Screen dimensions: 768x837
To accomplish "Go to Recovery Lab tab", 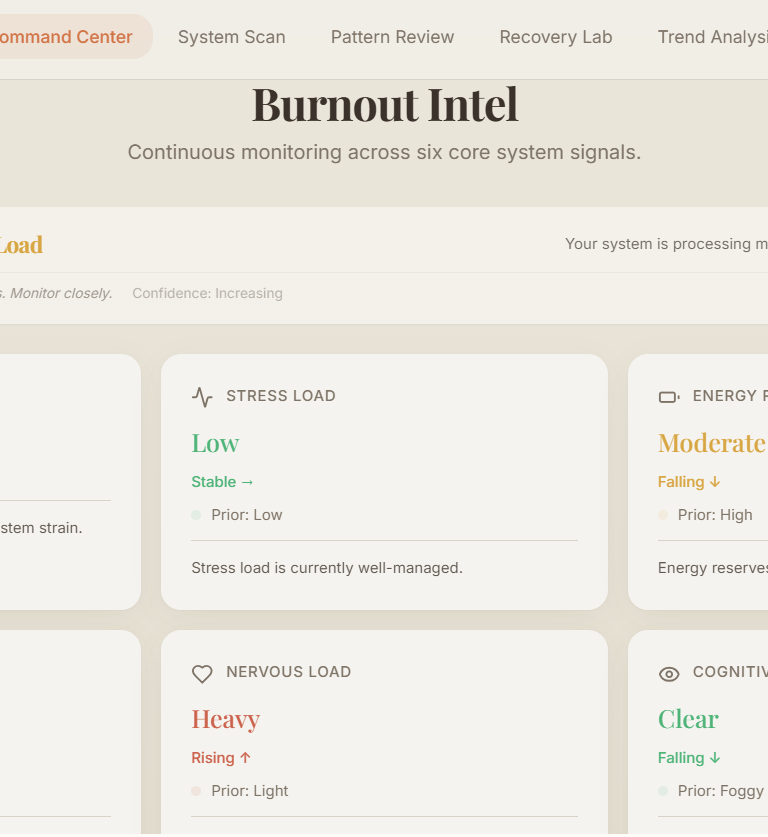I will tap(556, 37).
